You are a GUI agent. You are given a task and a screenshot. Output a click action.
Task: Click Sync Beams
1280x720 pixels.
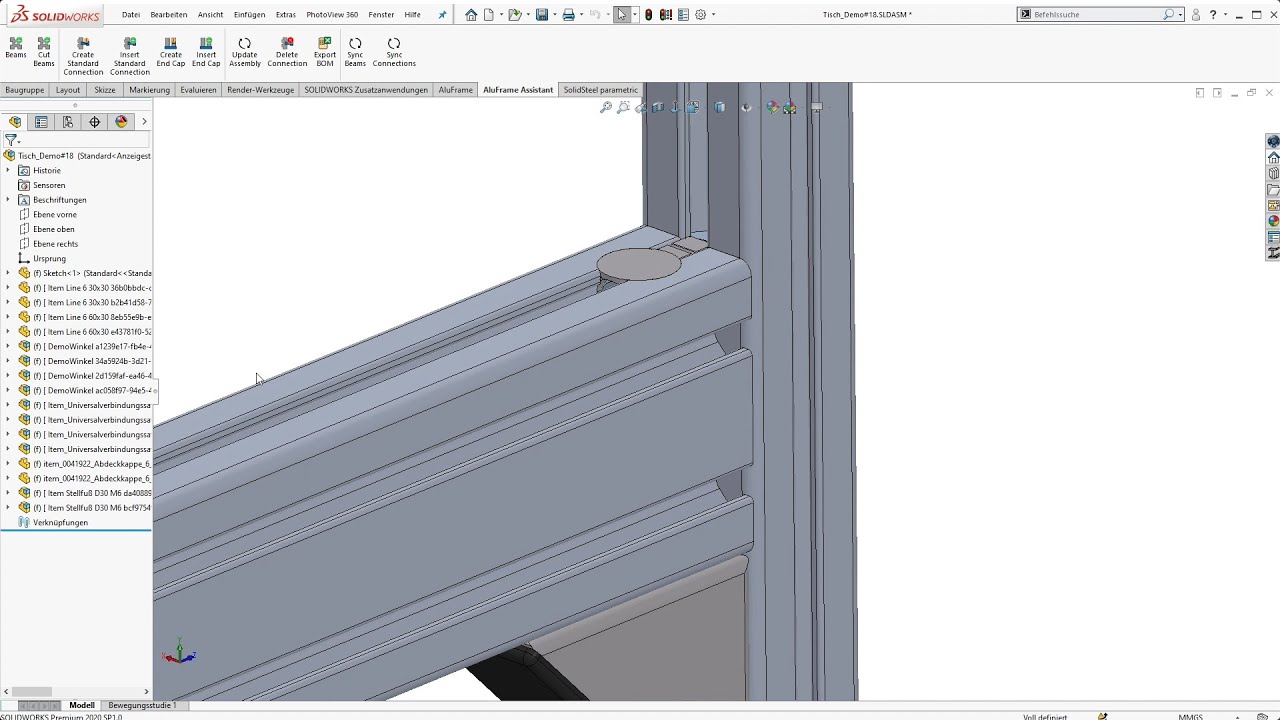355,52
